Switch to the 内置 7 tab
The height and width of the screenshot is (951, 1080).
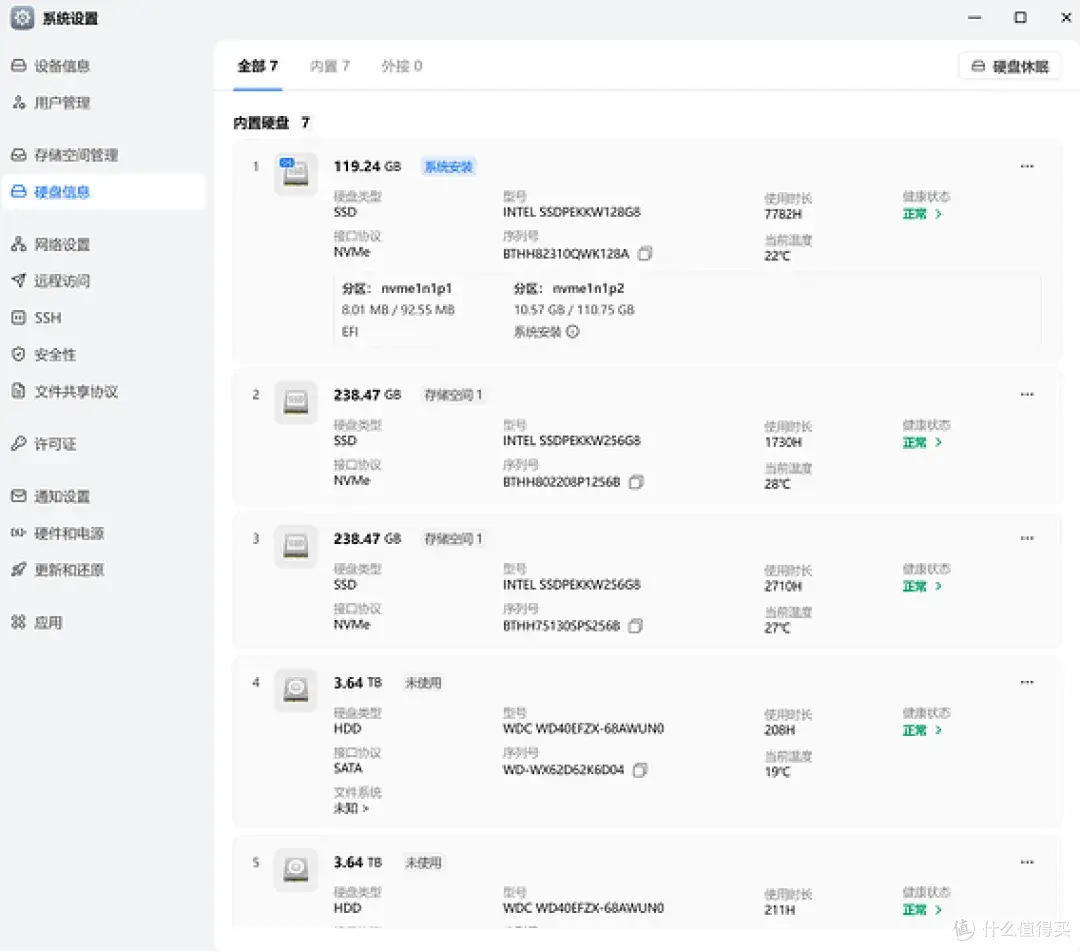330,66
